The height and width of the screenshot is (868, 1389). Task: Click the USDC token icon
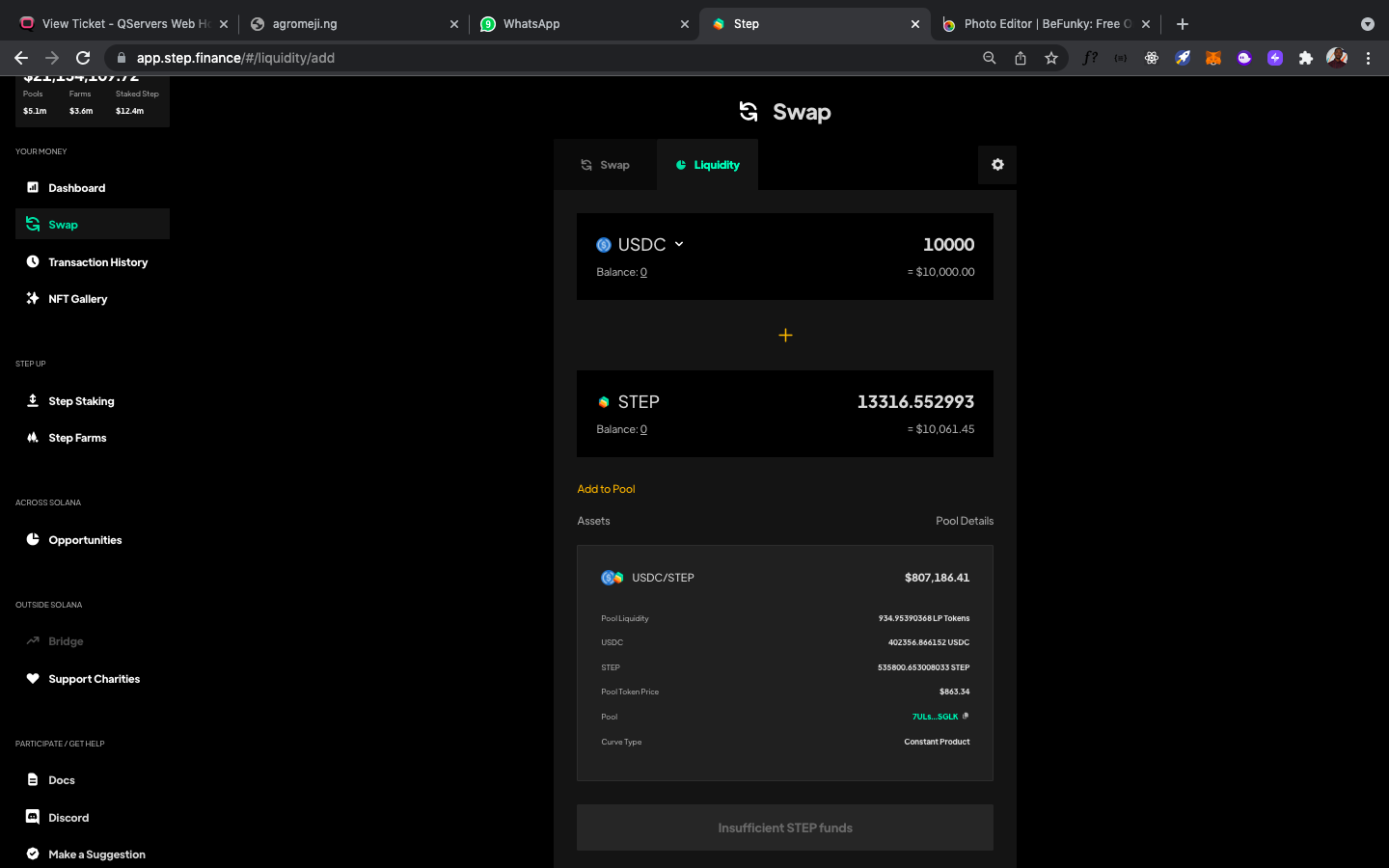click(x=604, y=245)
